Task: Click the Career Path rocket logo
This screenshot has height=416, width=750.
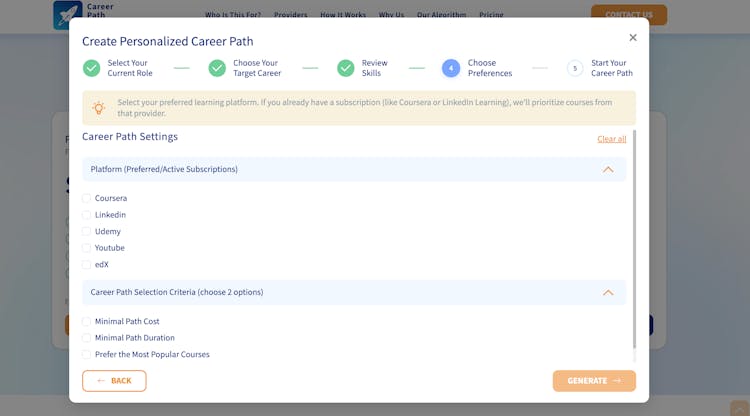Action: click(68, 14)
